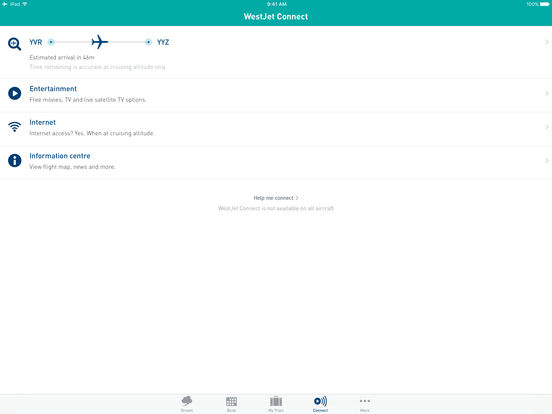
Task: Tap the status bar clock time
Action: pyautogui.click(x=277, y=4)
